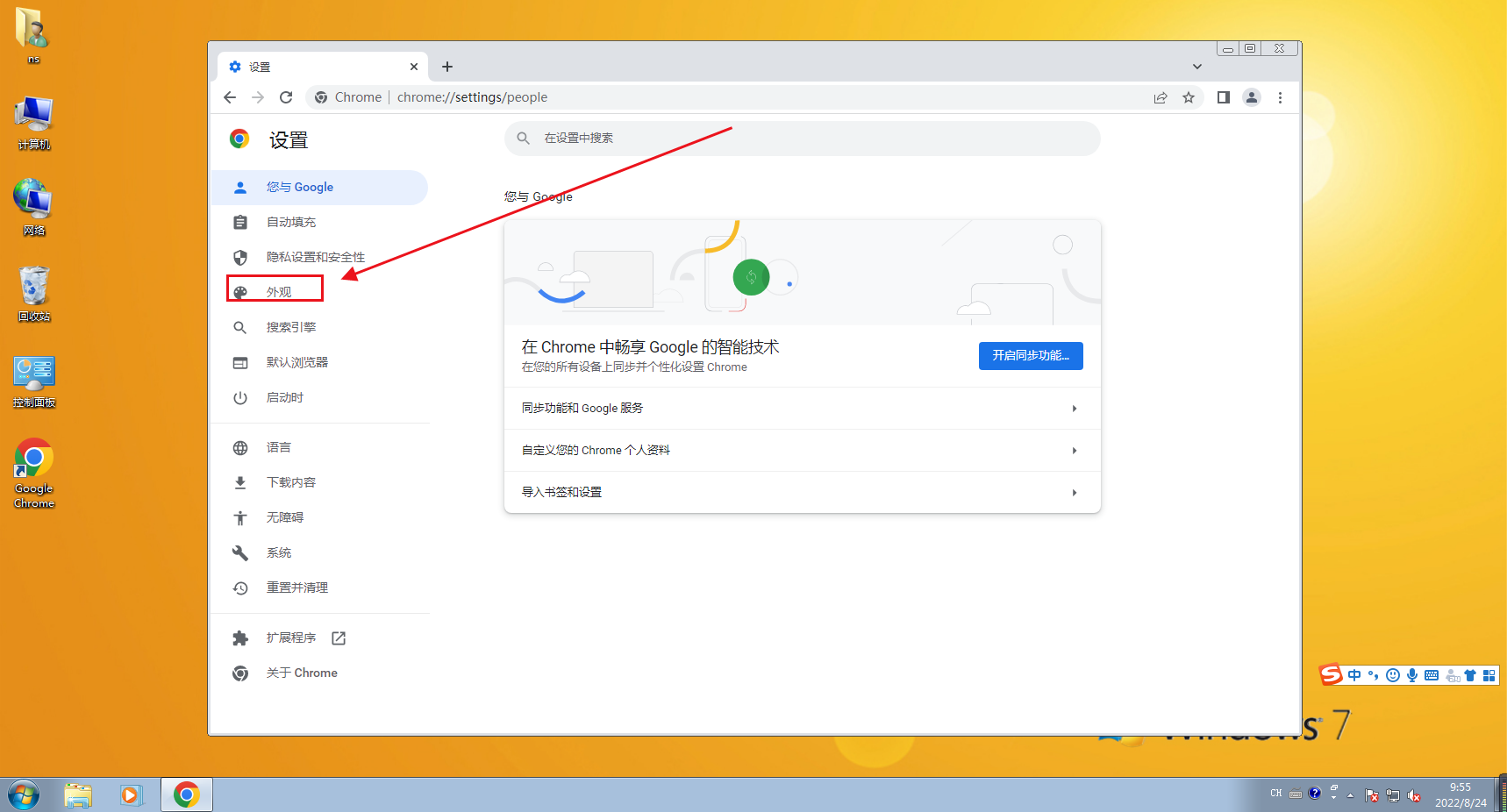This screenshot has width=1507, height=812.
Task: Open Chrome's three-dot menu
Action: coord(1280,97)
